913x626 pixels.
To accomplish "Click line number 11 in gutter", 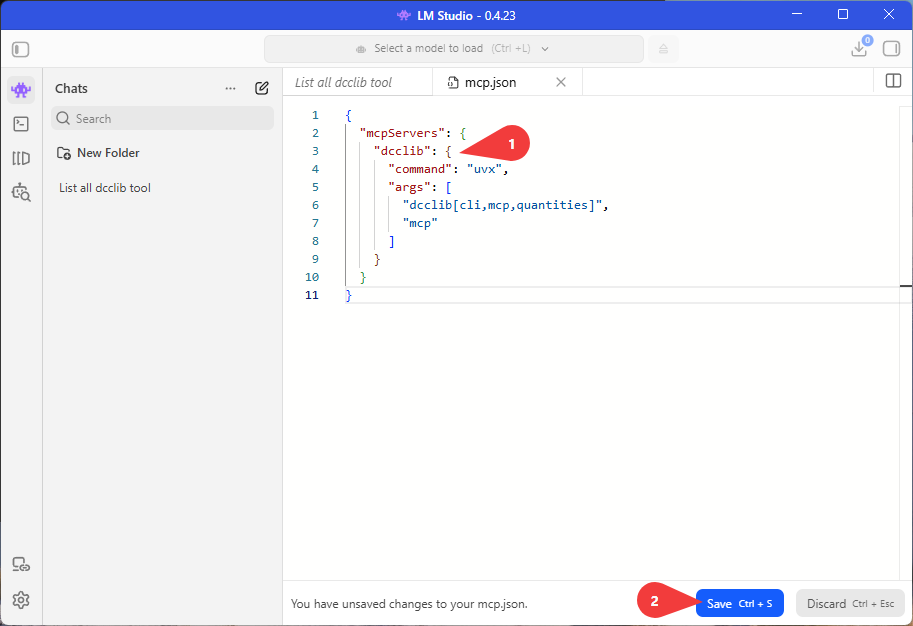I will point(312,295).
